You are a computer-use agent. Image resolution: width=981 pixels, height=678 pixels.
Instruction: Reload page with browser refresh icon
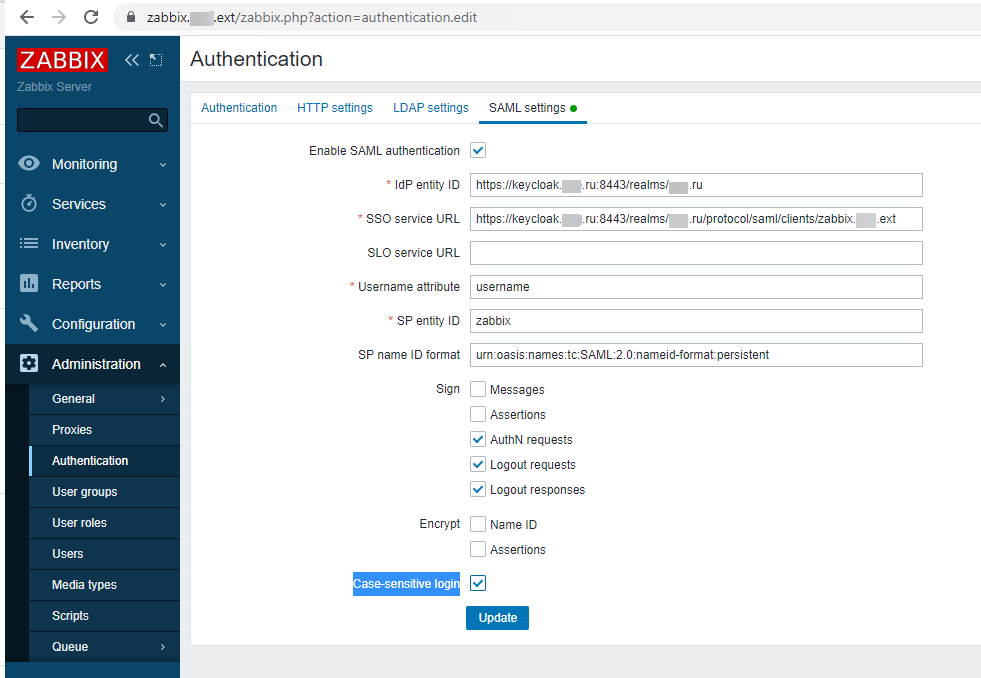[91, 18]
